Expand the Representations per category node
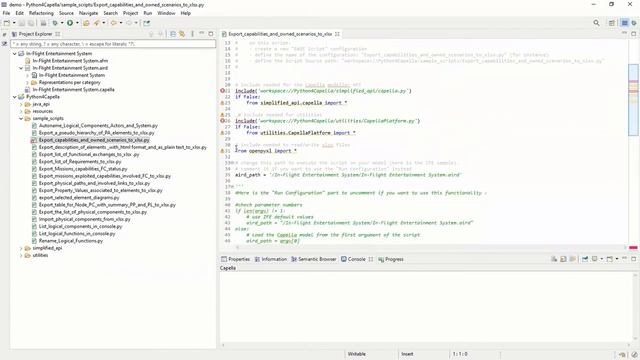Image resolution: width=640 pixels, height=360 pixels. pos(27,82)
